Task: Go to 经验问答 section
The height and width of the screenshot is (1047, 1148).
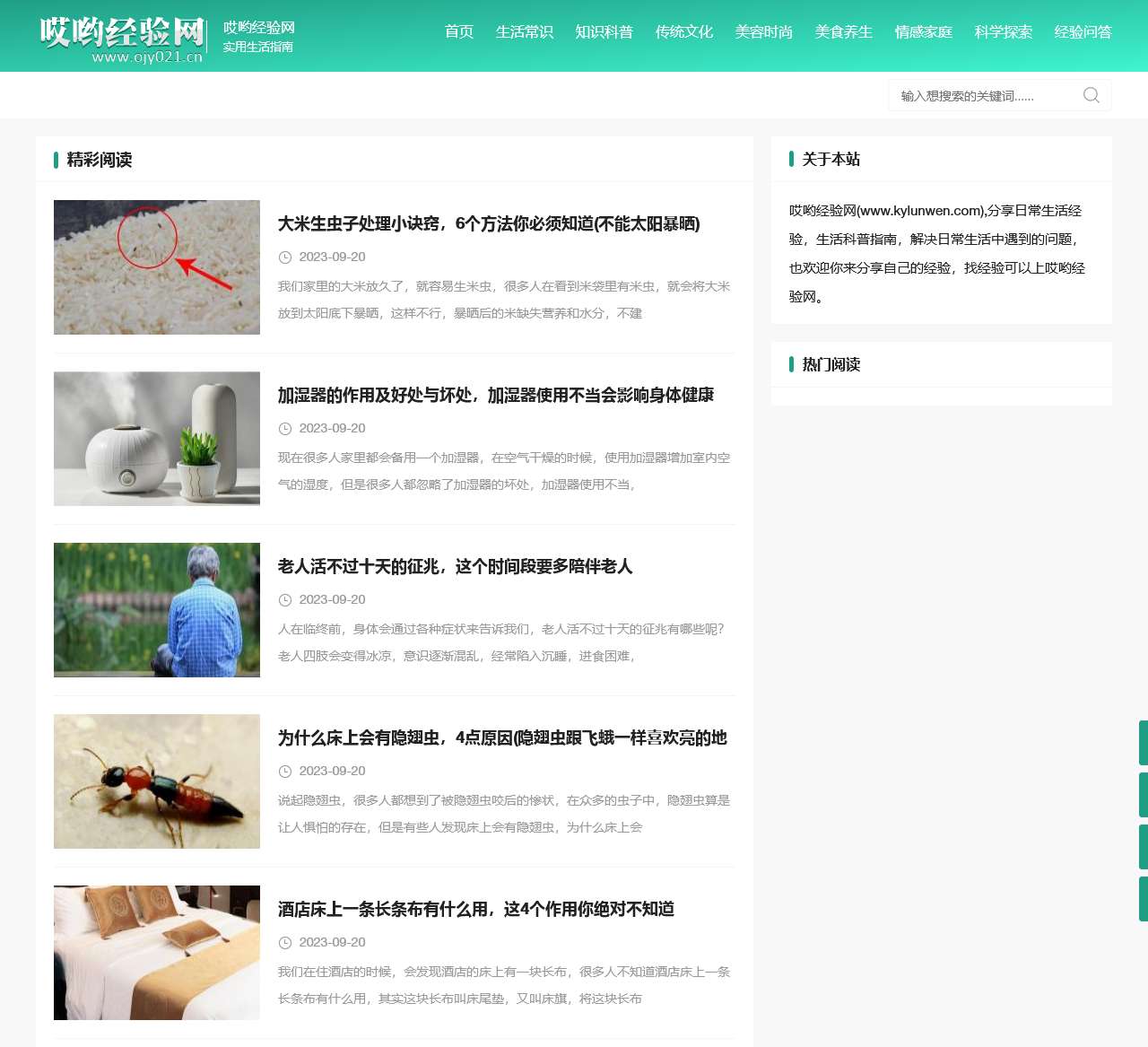Action: pyautogui.click(x=1083, y=32)
